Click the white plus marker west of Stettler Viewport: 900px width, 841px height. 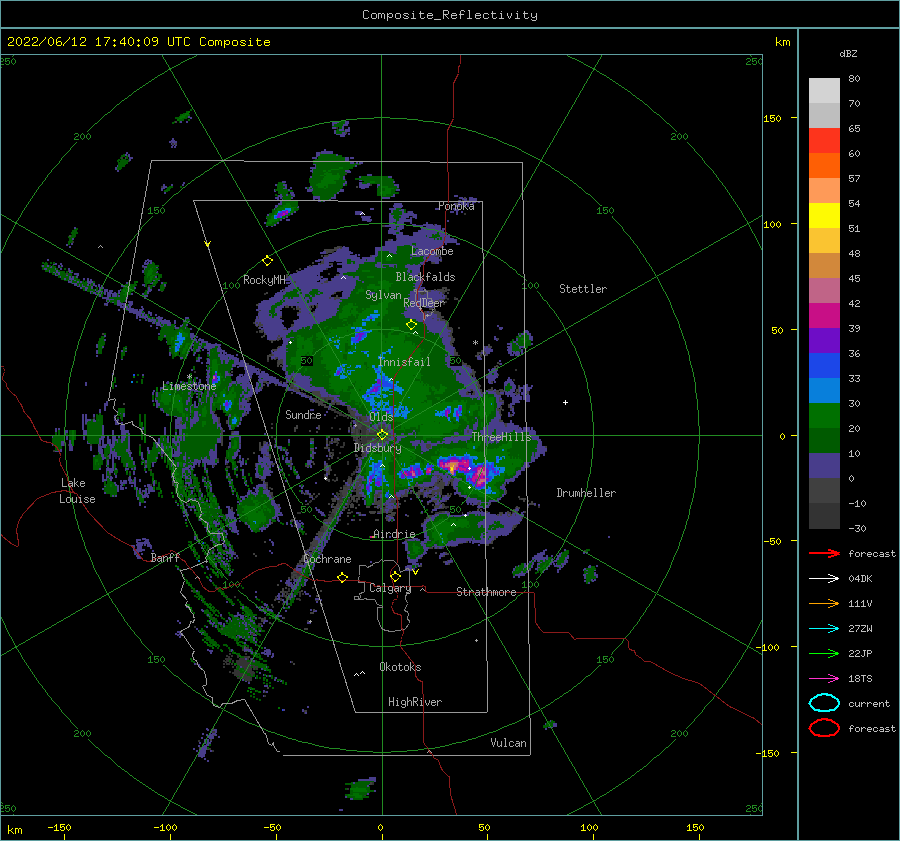565,402
